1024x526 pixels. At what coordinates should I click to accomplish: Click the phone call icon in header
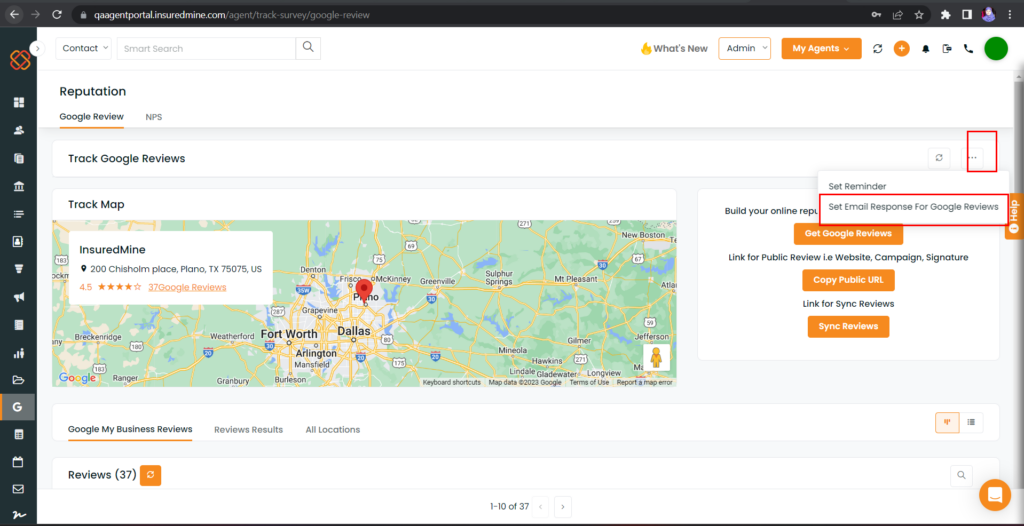(x=968, y=48)
